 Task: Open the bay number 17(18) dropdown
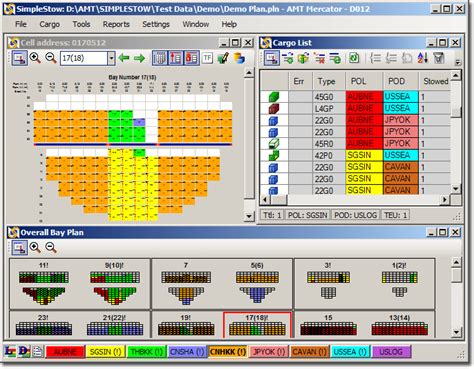111,58
